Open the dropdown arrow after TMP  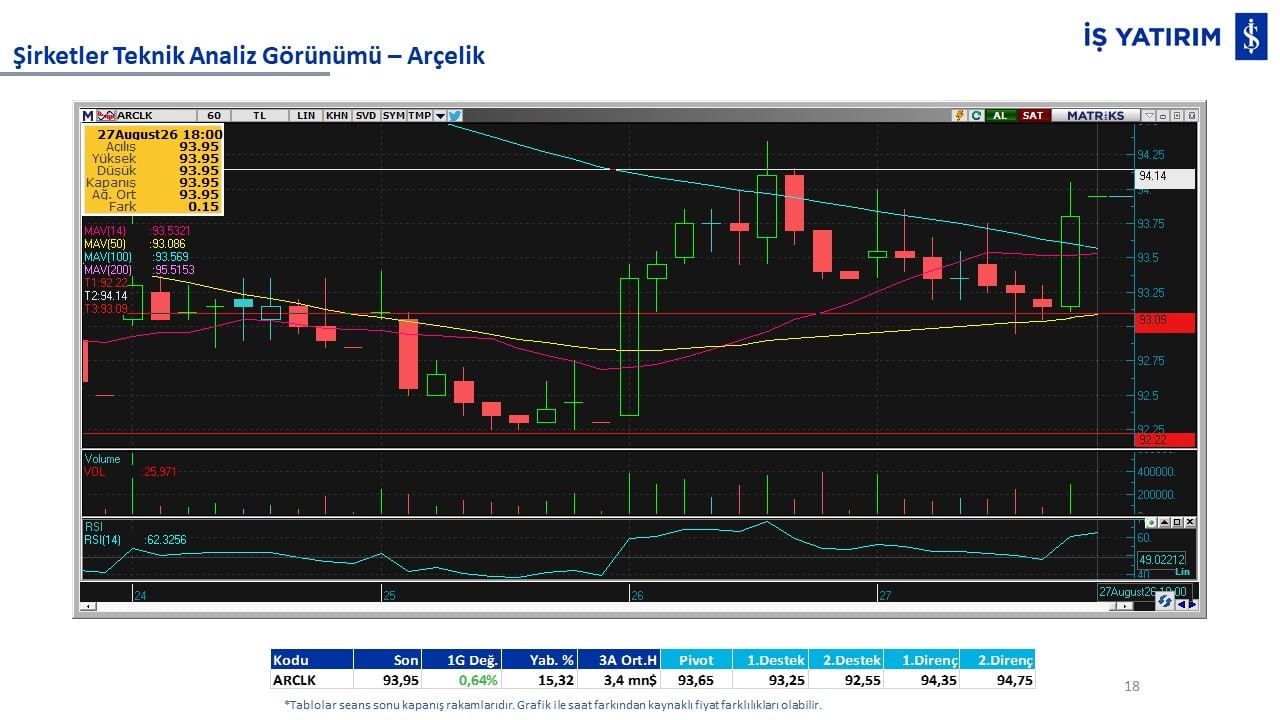[x=440, y=116]
